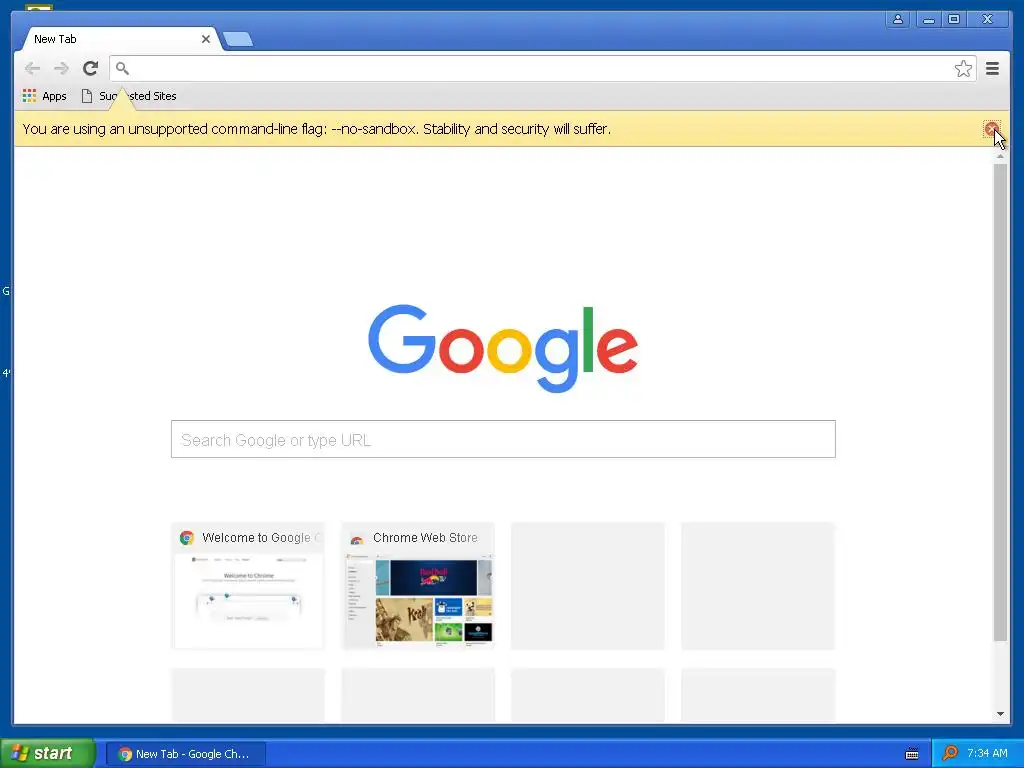Image resolution: width=1024 pixels, height=768 pixels.
Task: Select the New Tab tab
Action: pos(121,39)
